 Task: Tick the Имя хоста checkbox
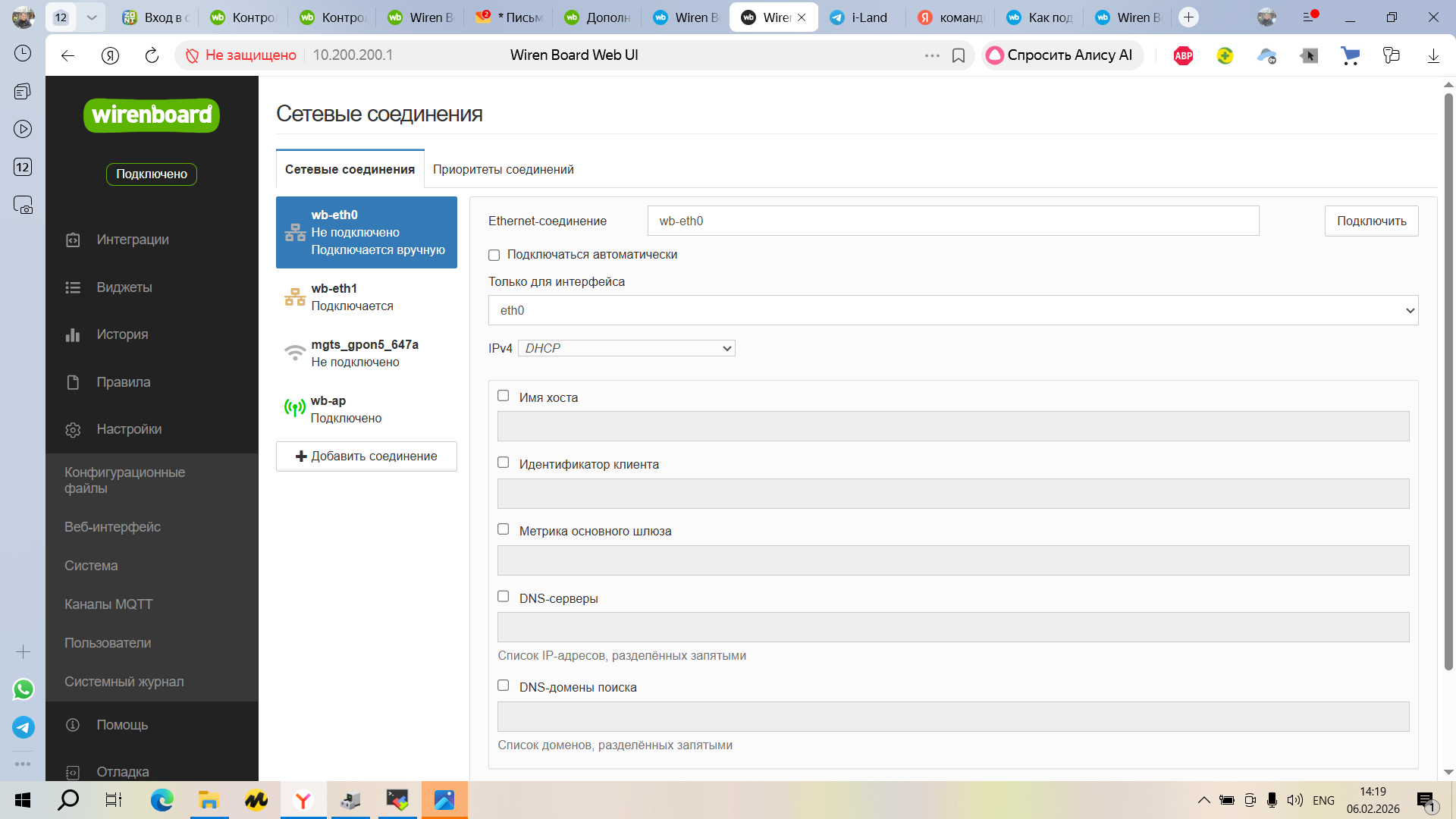tap(504, 396)
